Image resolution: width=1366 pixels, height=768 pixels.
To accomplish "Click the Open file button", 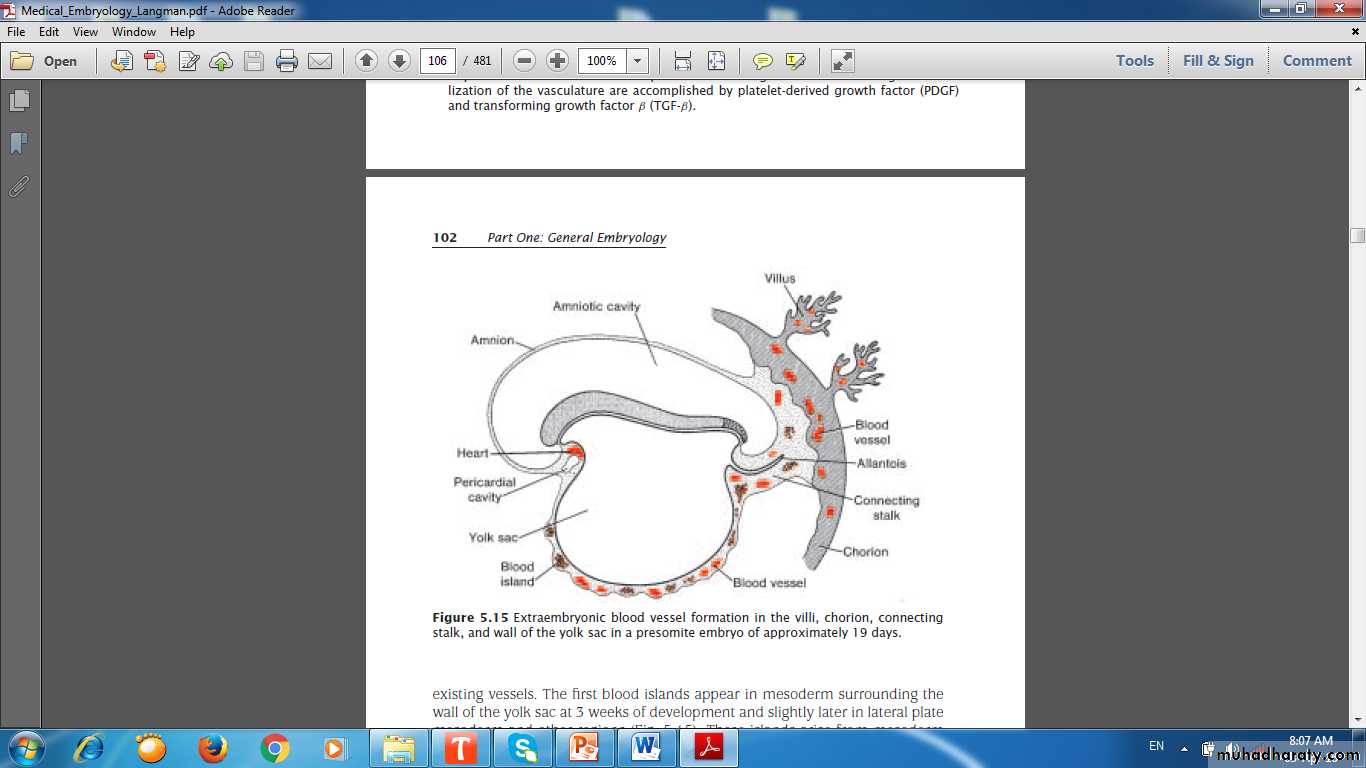I will tap(44, 61).
